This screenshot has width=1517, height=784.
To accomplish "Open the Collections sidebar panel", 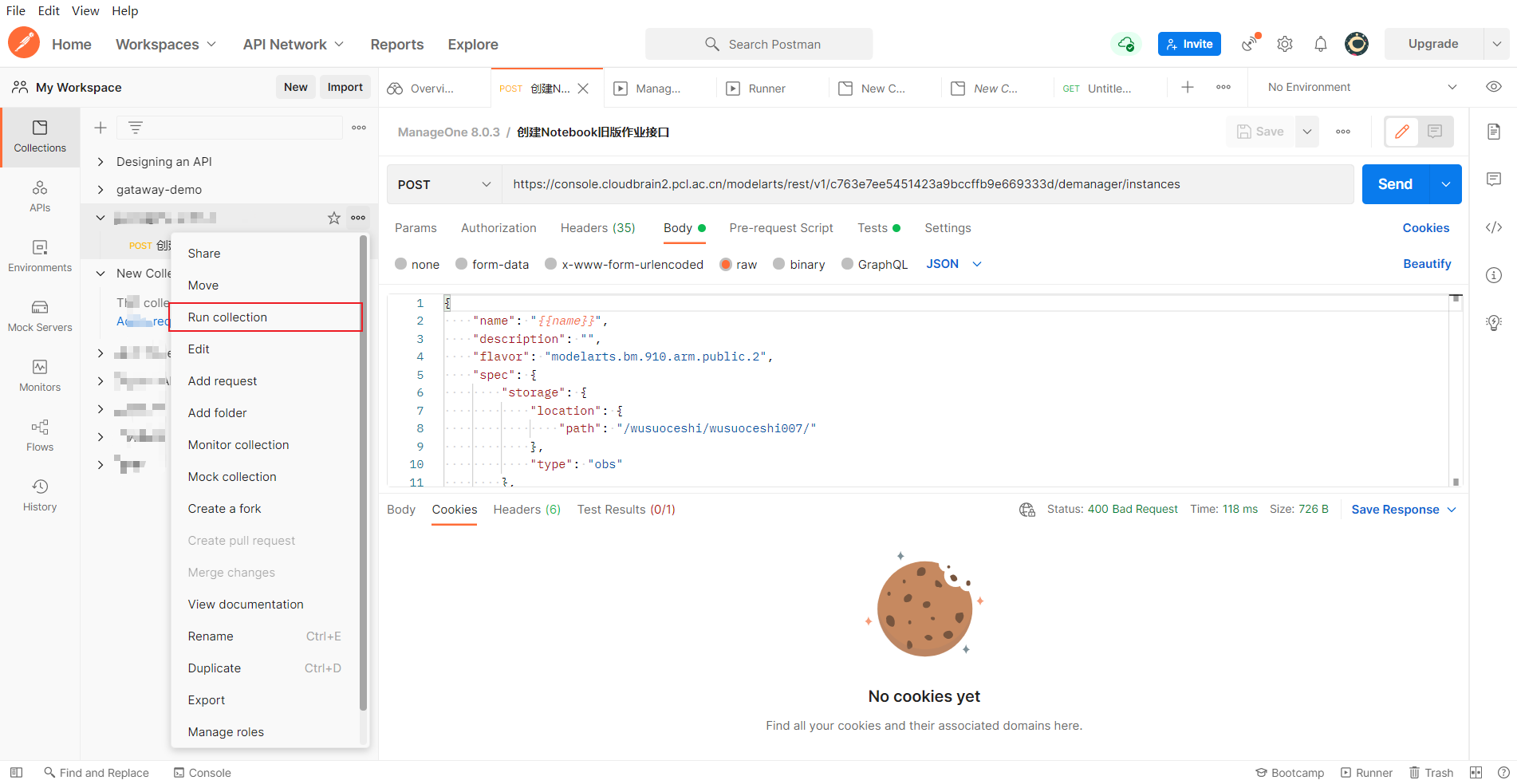I will (40, 137).
